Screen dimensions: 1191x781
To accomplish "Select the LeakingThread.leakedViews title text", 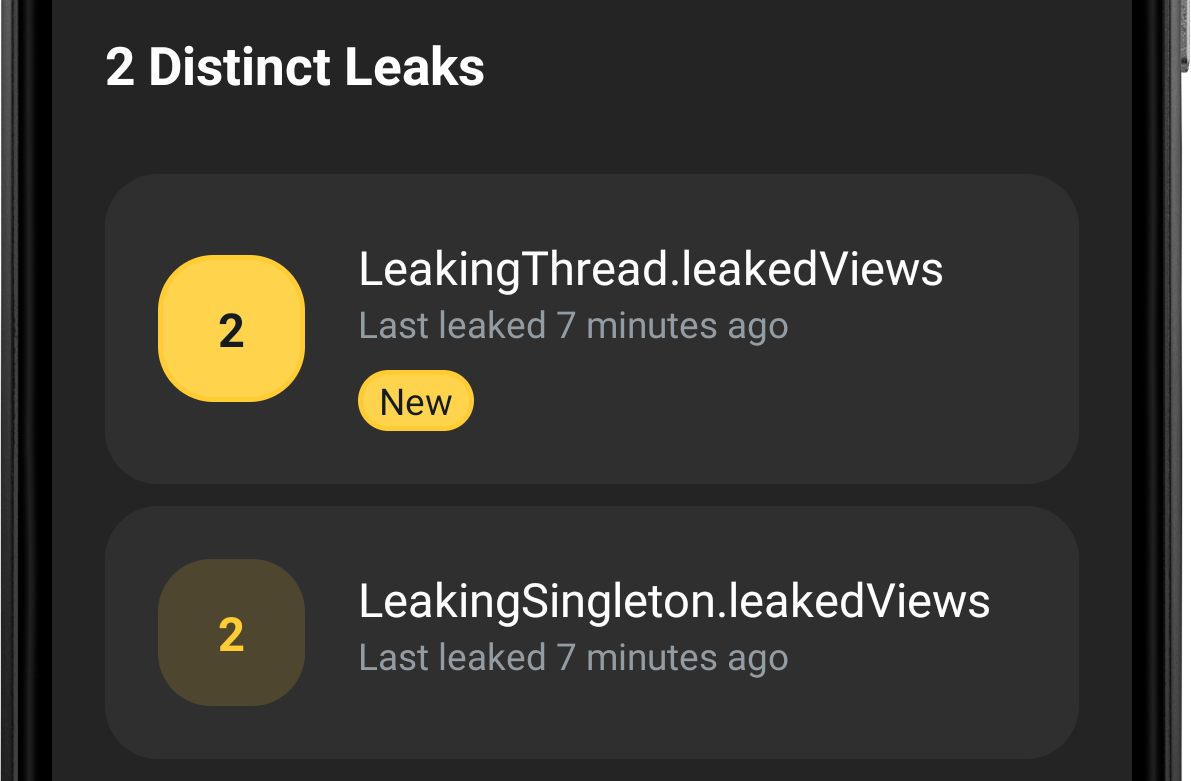I will pyautogui.click(x=650, y=268).
